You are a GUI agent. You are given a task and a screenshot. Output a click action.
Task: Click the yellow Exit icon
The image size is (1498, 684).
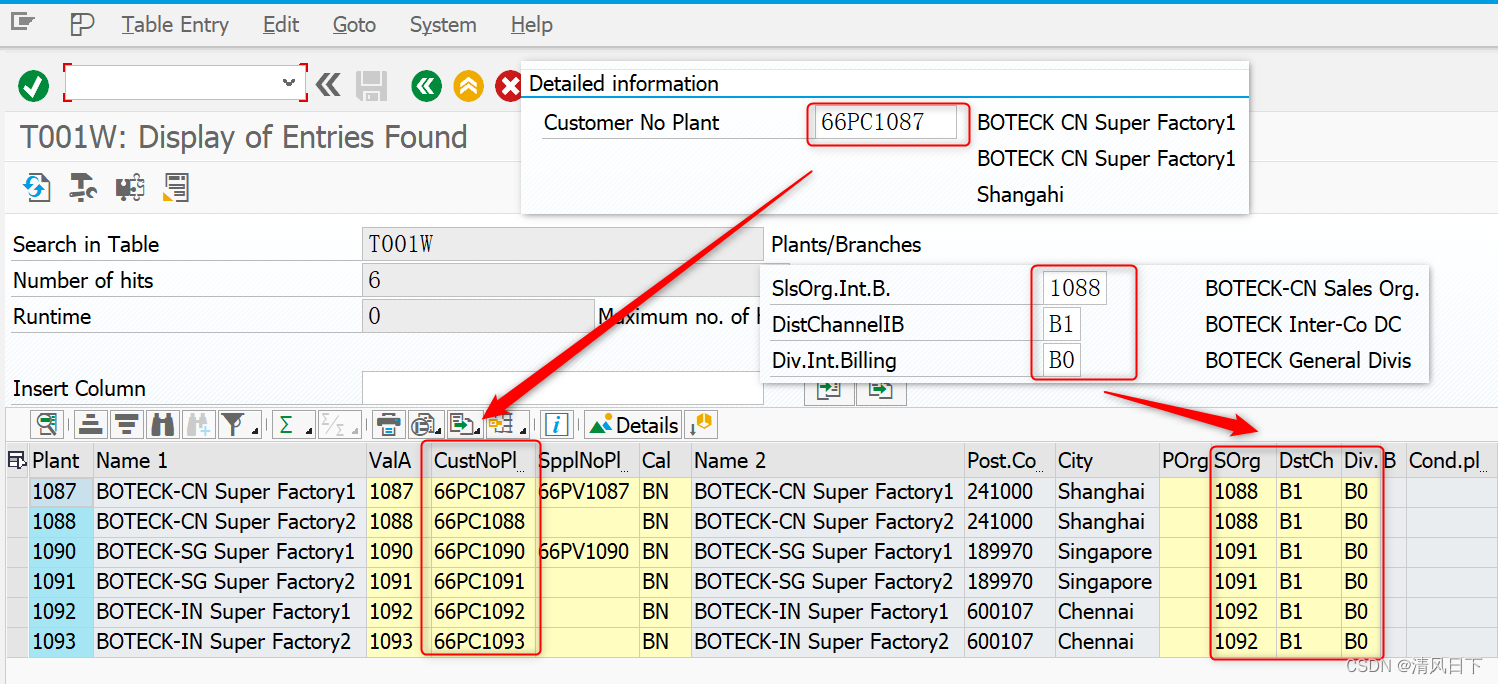(x=468, y=86)
